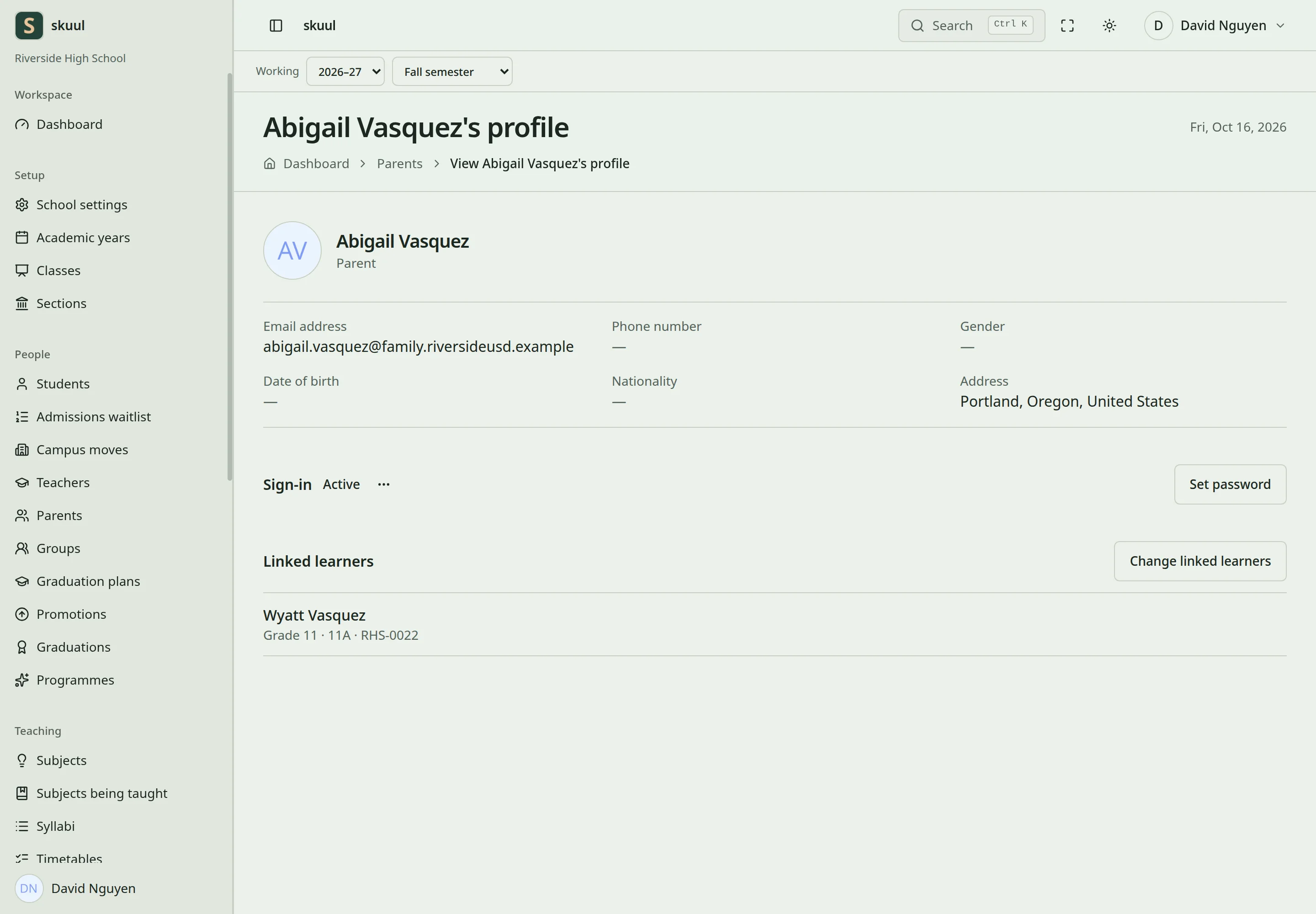Click the AV avatar circle

[292, 251]
